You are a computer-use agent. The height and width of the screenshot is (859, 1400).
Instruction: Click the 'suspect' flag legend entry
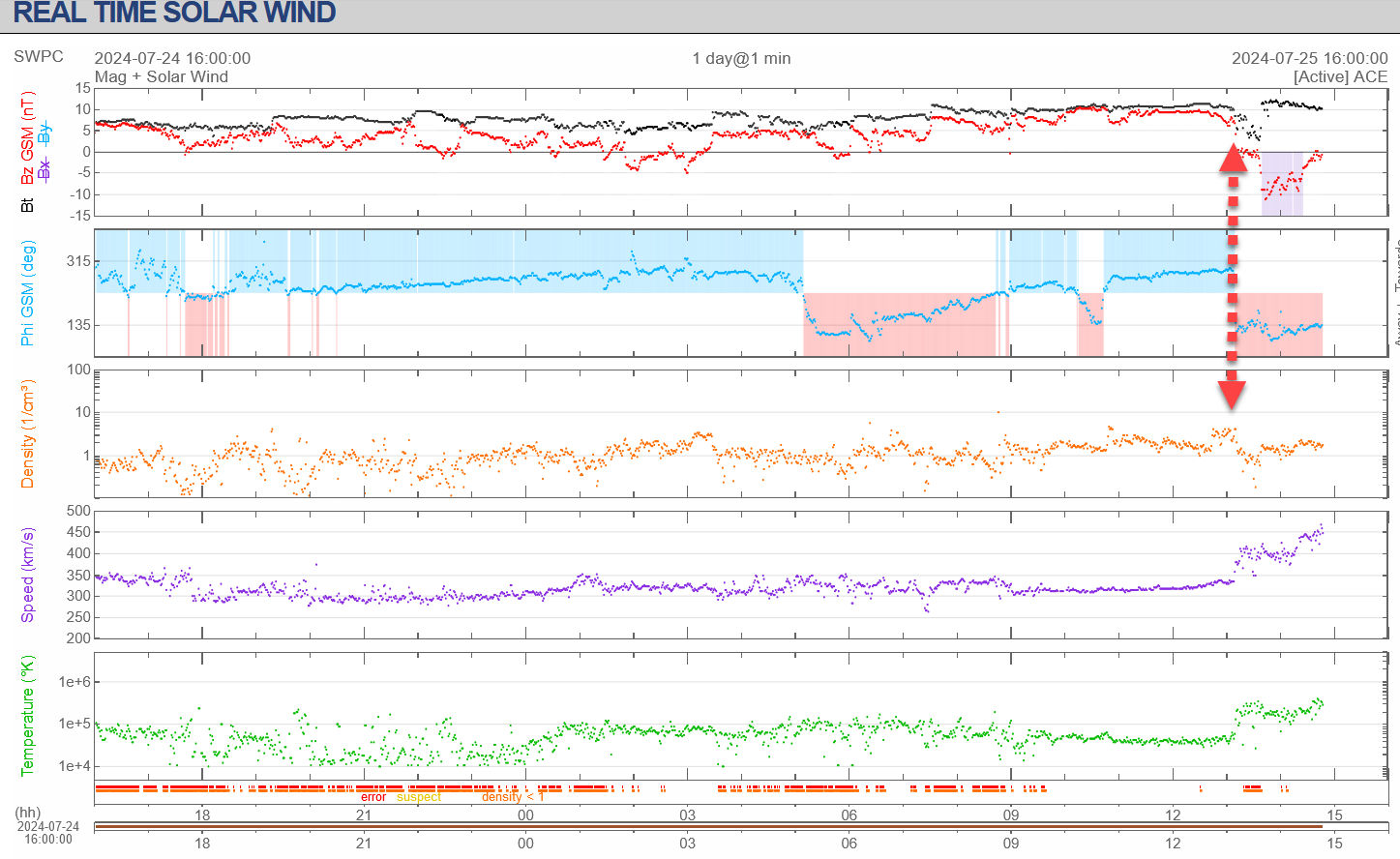419,797
